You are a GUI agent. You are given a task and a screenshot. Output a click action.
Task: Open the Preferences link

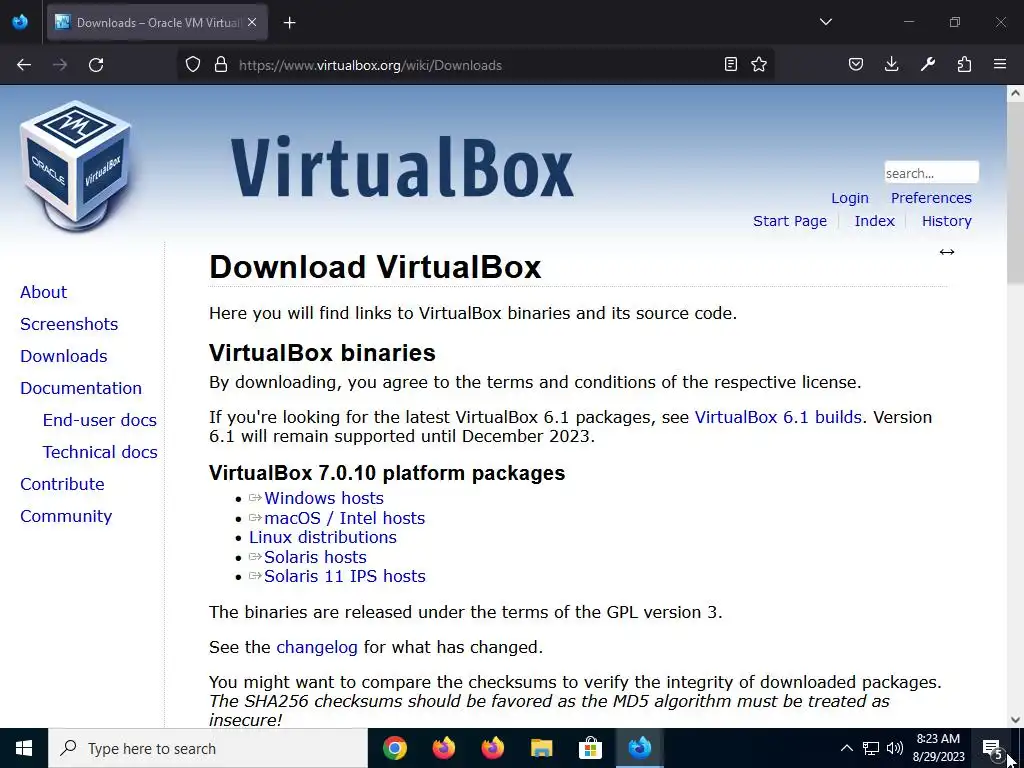point(931,198)
